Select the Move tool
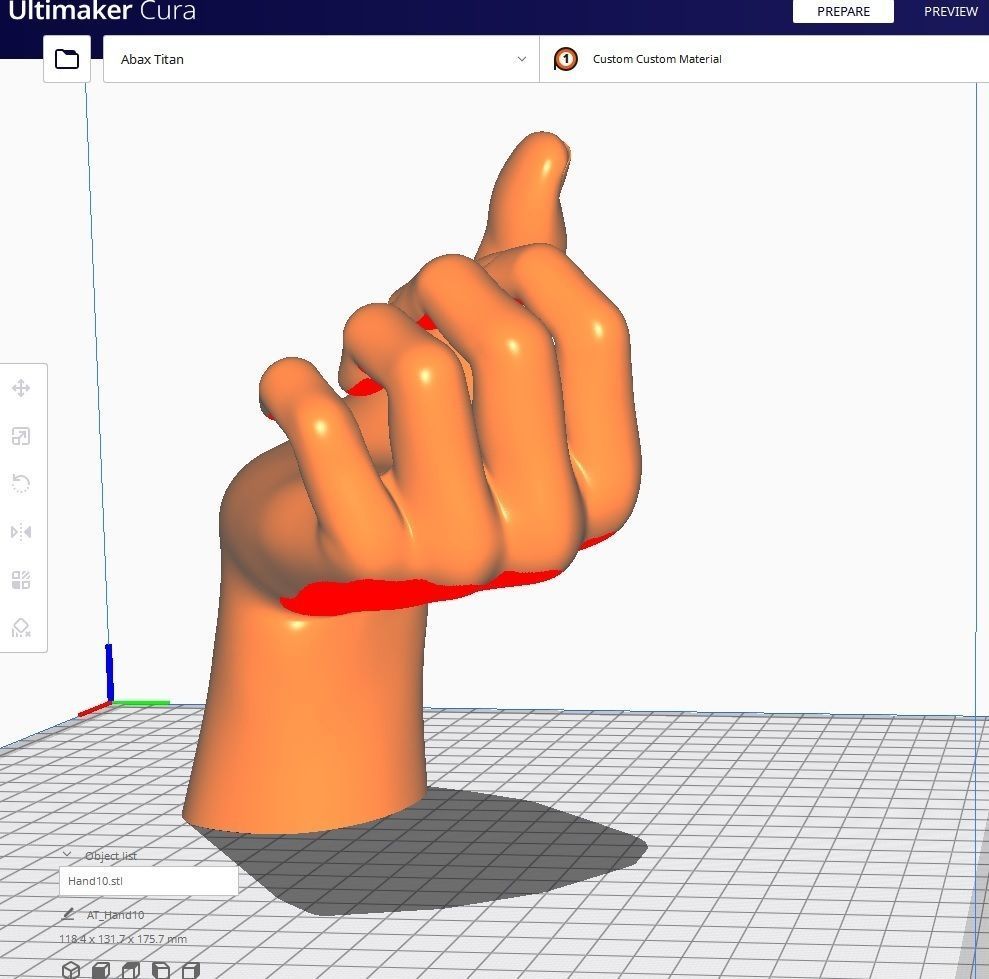 (21, 388)
